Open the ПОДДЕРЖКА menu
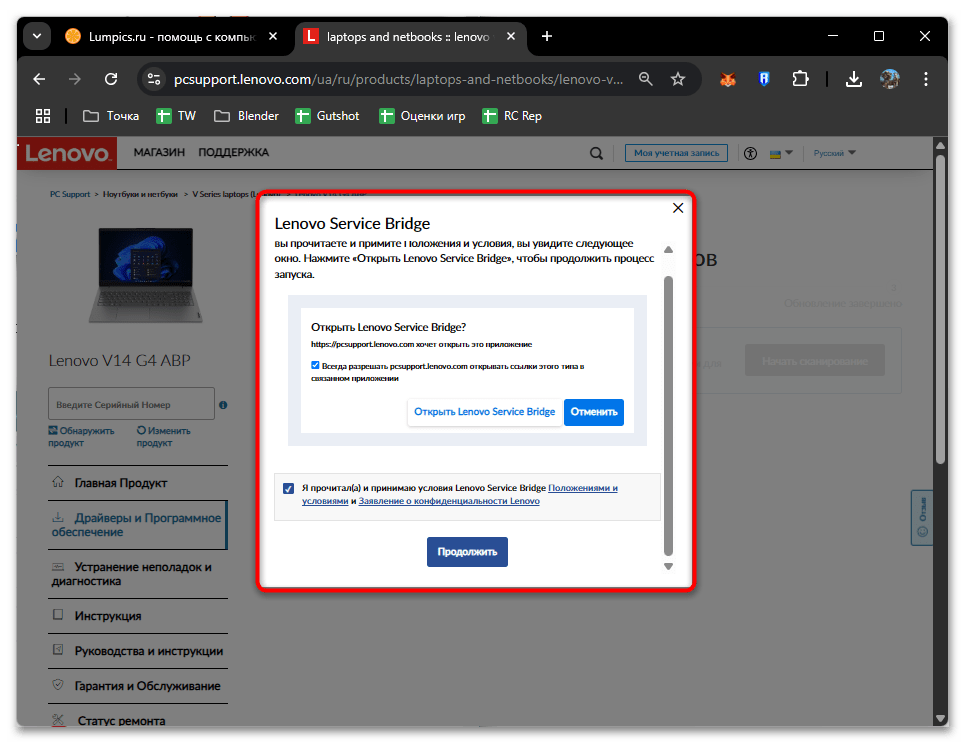The width and height of the screenshot is (965, 743). pos(233,153)
